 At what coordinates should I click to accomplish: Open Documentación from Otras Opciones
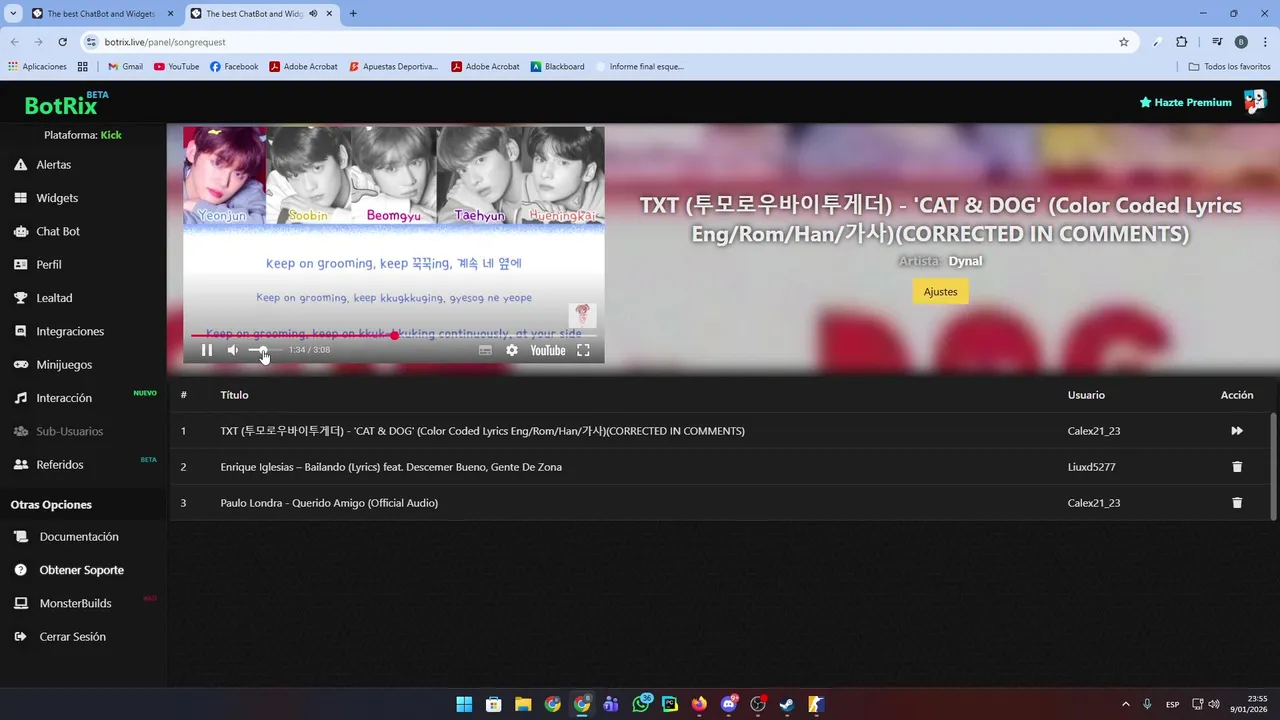coord(79,537)
